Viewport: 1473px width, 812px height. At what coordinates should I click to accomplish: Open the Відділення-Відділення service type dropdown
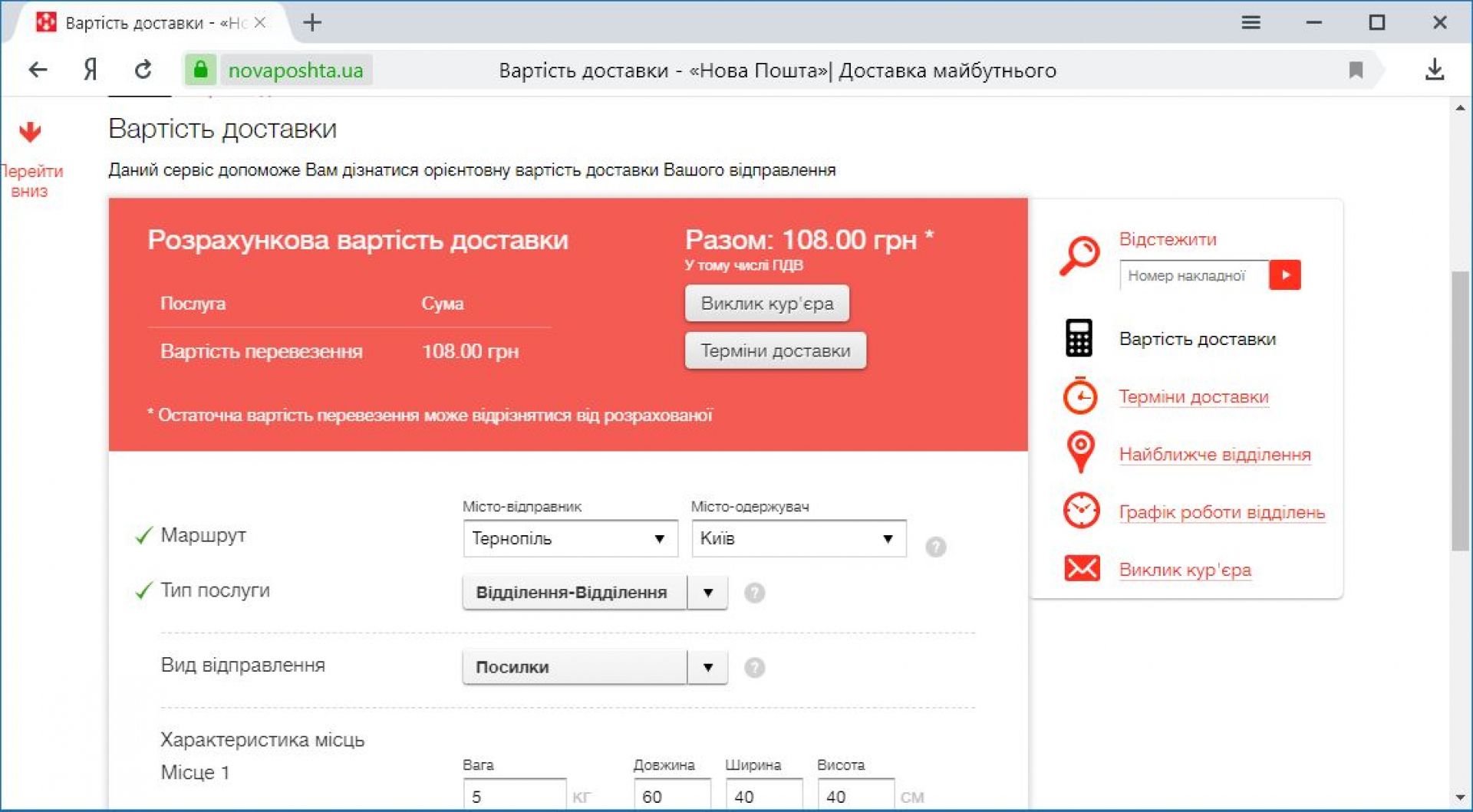pyautogui.click(x=595, y=592)
